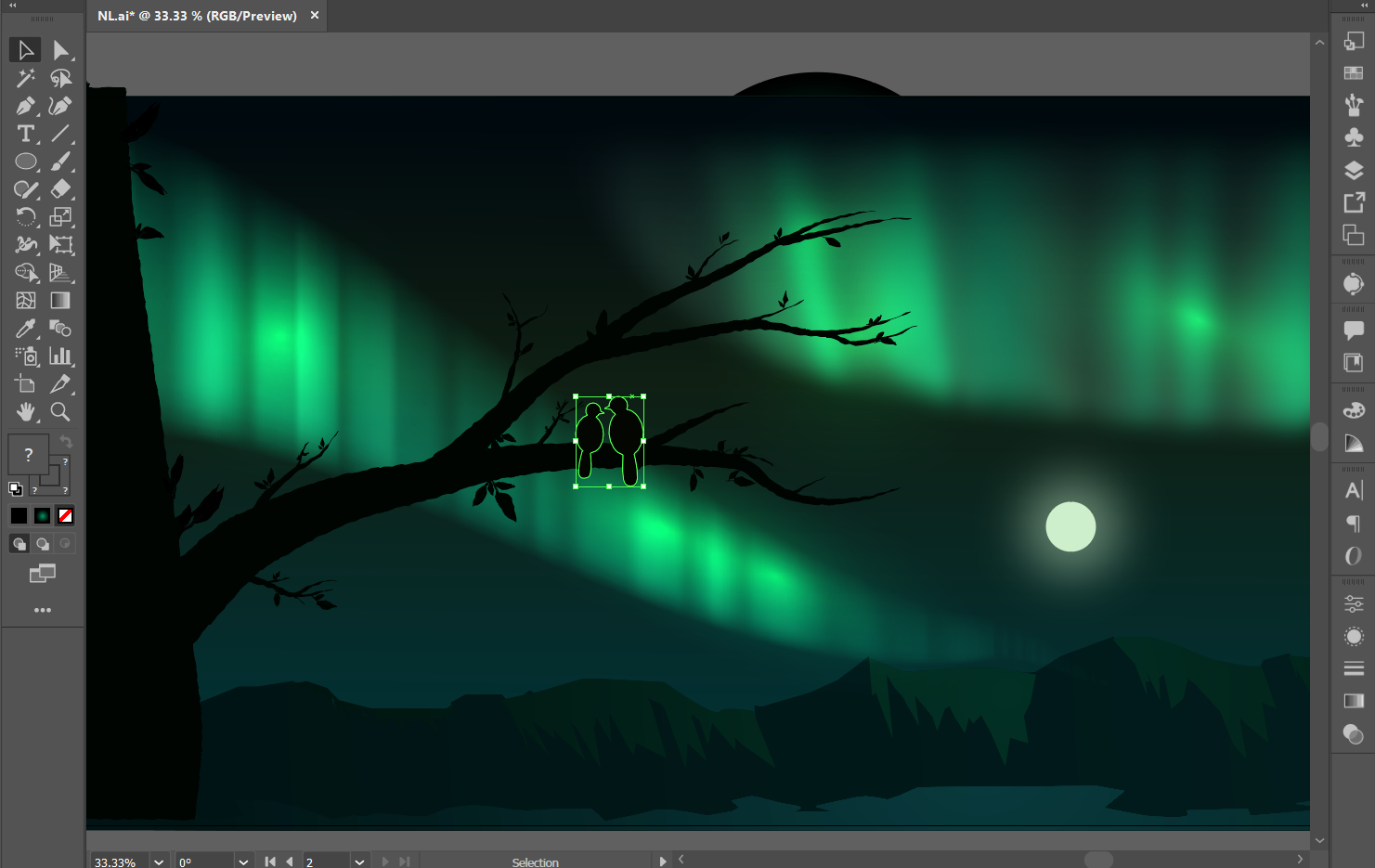
Task: Choose the Rotate tool
Action: (25, 217)
